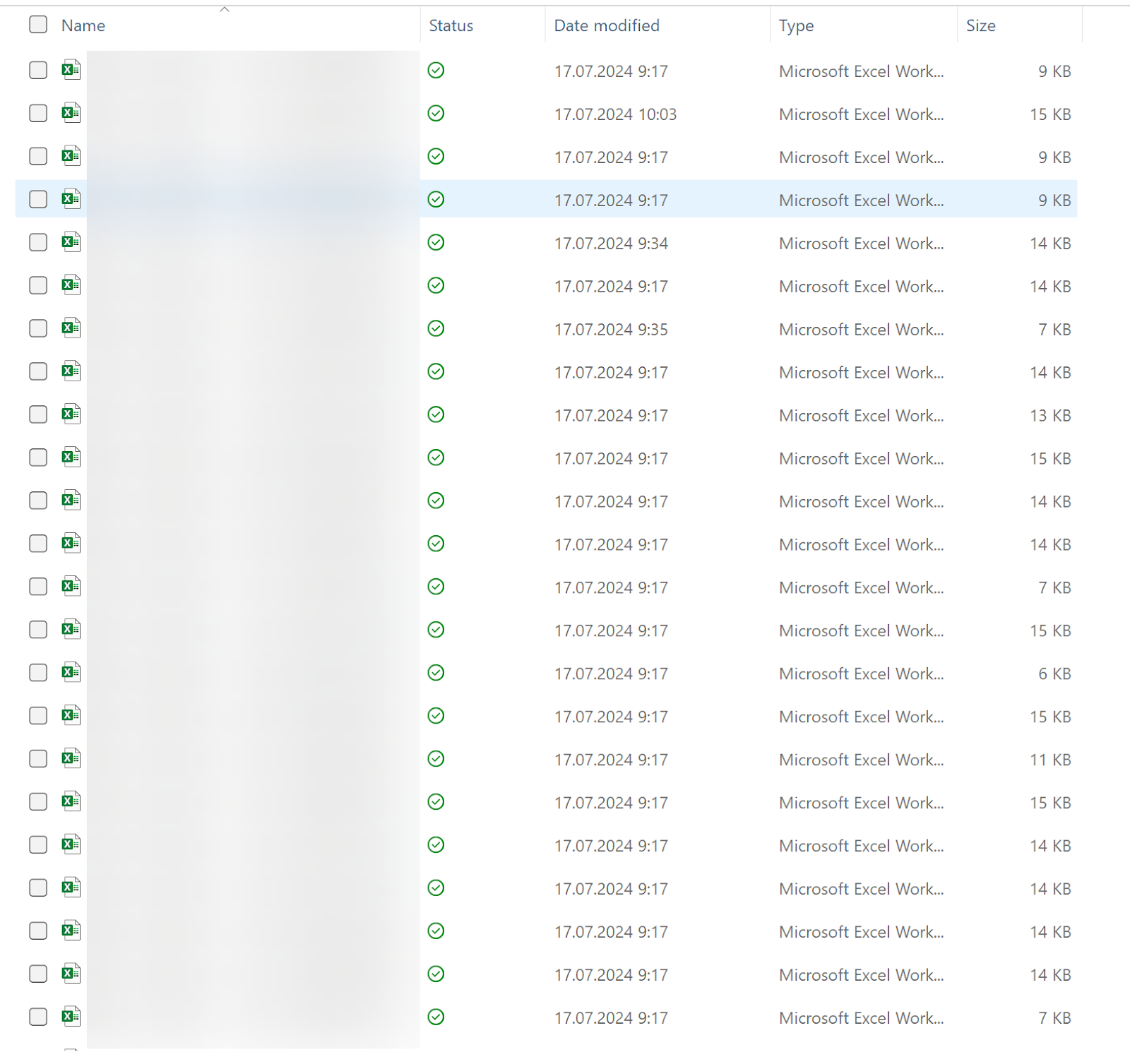
Task: Click 'Microsoft Excel Work...' type in 10:03 row
Action: [861, 114]
